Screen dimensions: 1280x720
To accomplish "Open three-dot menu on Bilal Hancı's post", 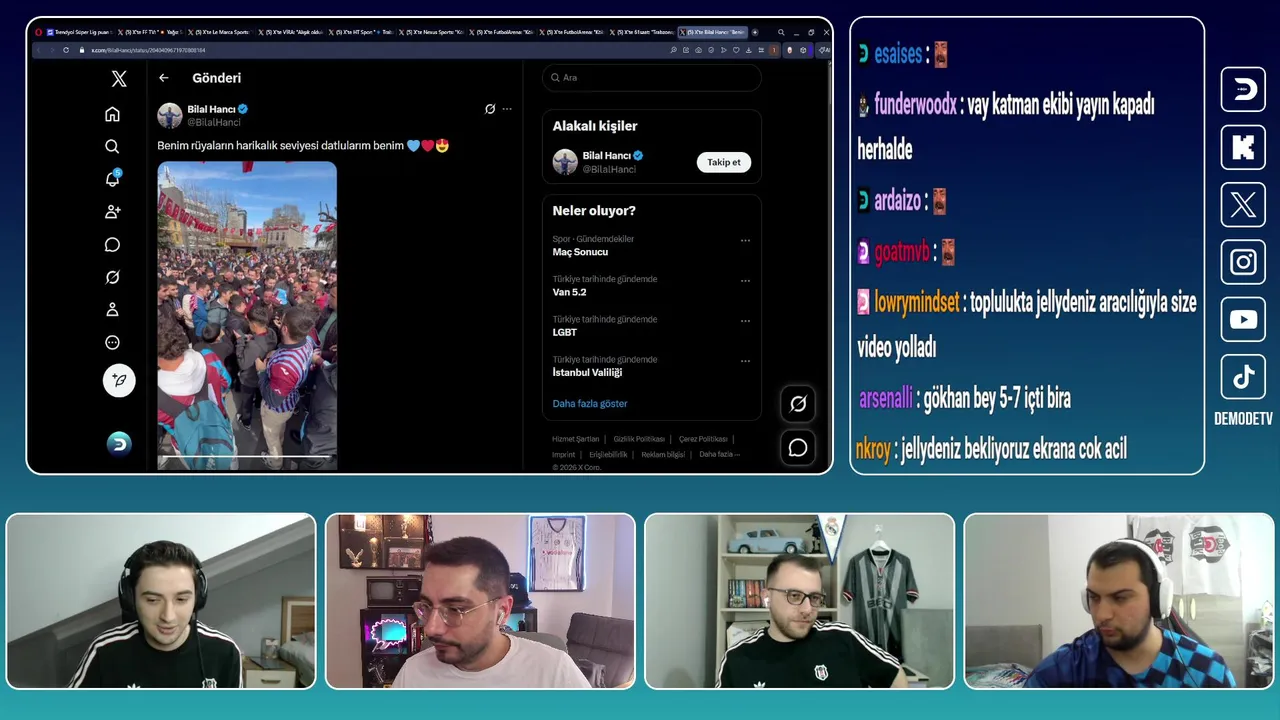I will [x=507, y=109].
